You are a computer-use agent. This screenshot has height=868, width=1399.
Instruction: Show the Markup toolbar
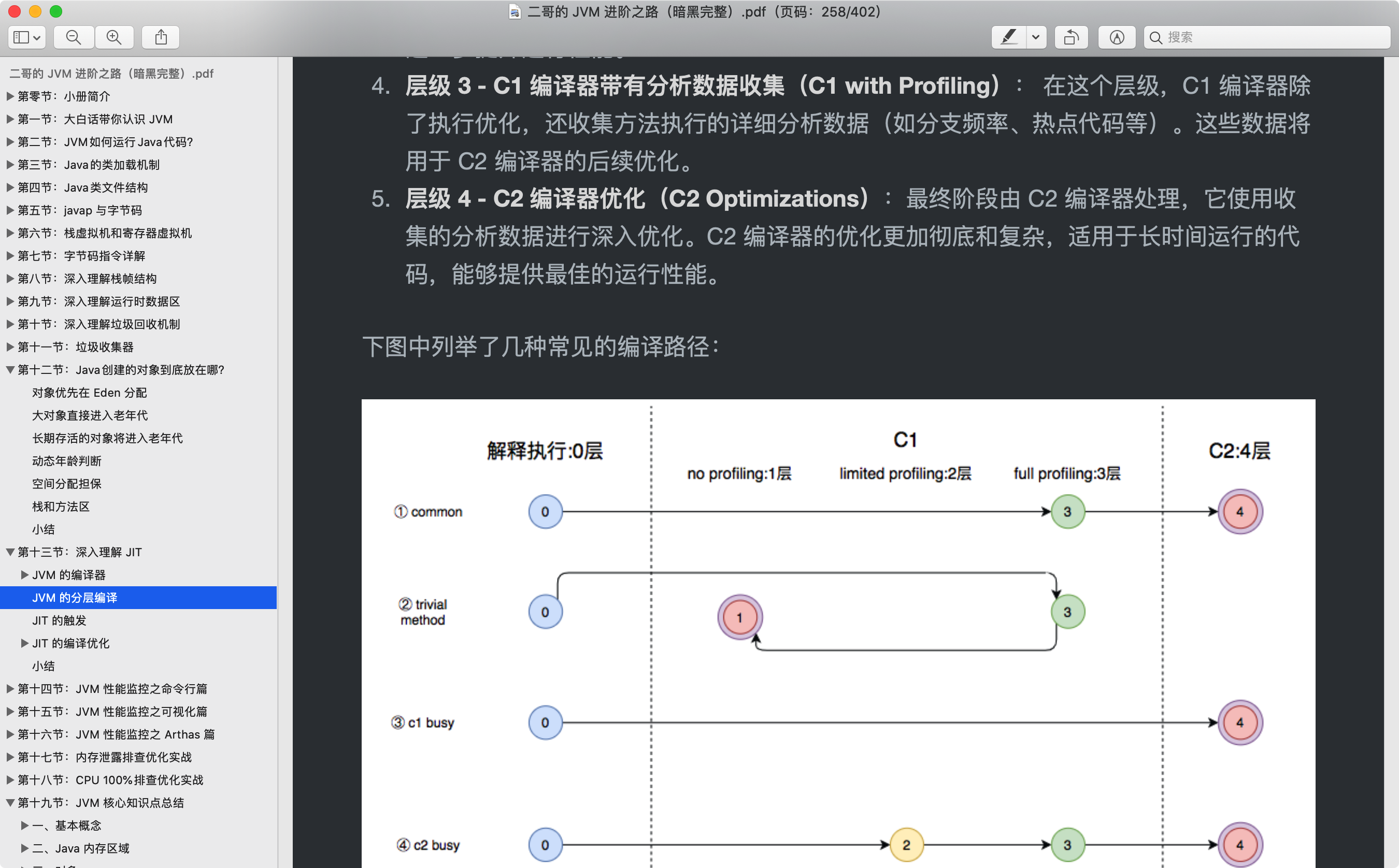pyautogui.click(x=1117, y=37)
